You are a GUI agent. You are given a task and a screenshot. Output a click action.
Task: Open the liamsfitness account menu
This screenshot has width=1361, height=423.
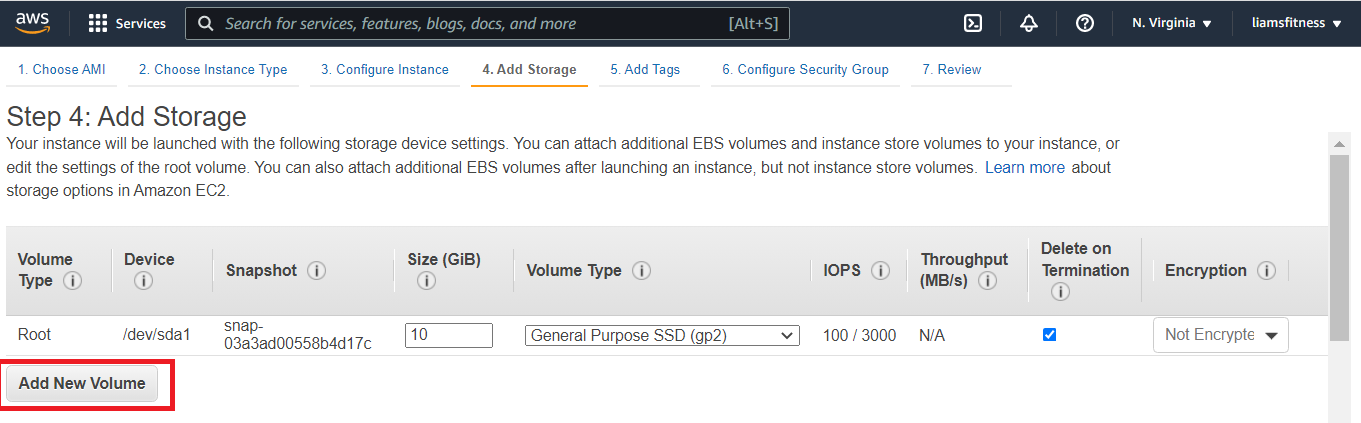(x=1296, y=23)
